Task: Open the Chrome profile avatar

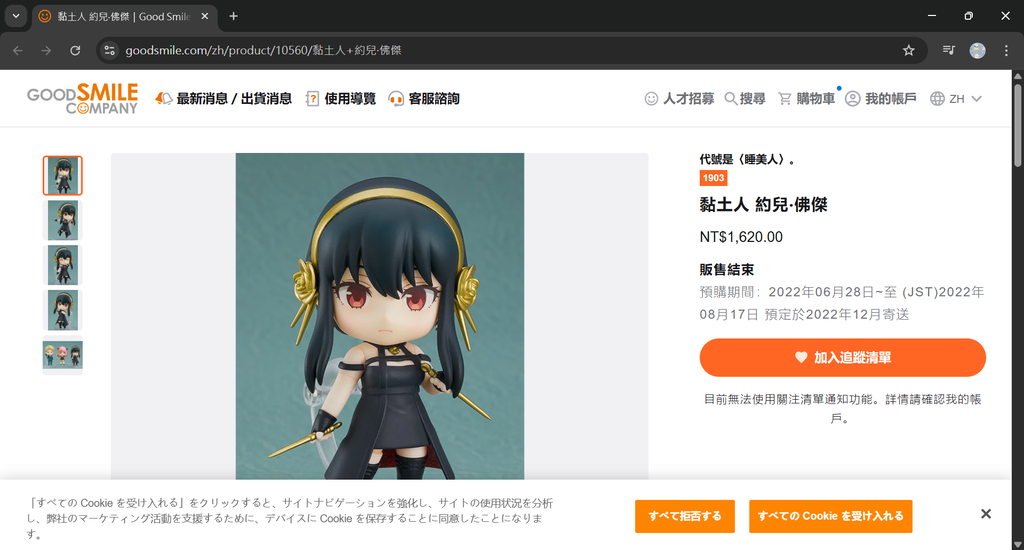Action: click(x=977, y=50)
